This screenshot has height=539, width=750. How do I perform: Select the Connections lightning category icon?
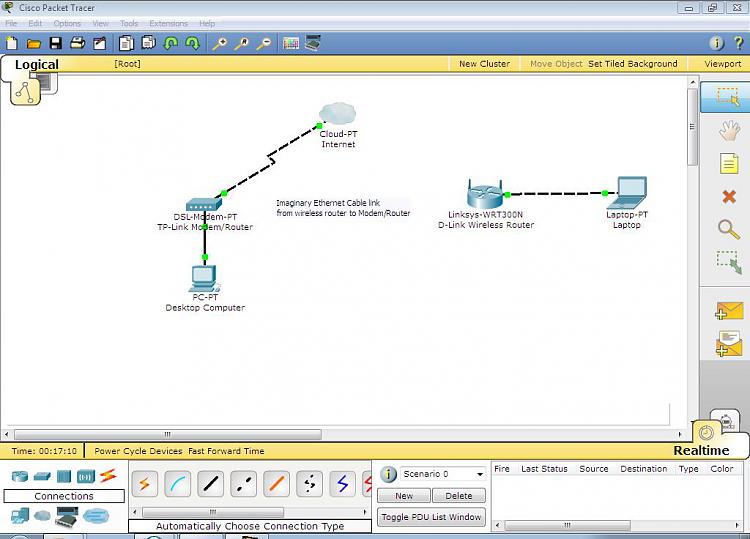coord(108,475)
